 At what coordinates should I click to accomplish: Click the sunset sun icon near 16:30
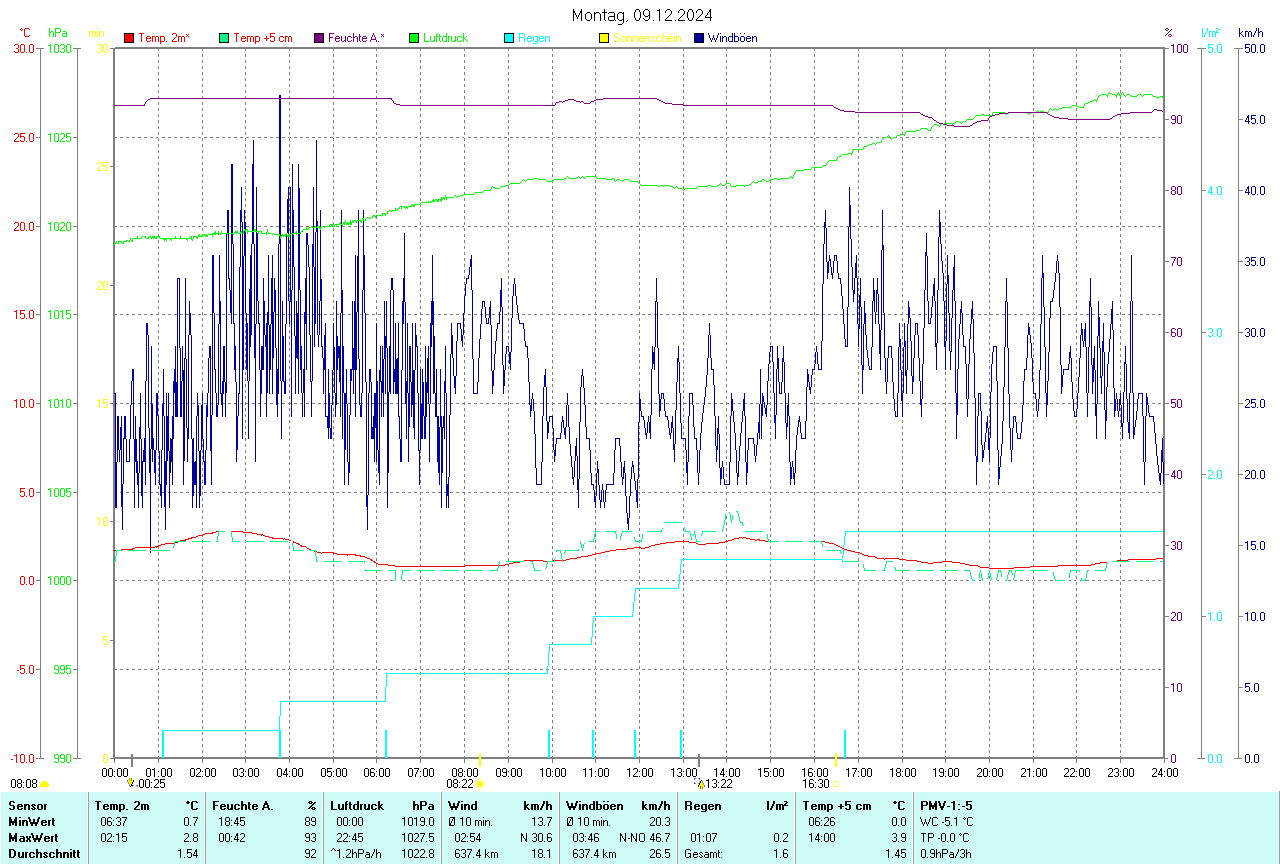click(837, 785)
